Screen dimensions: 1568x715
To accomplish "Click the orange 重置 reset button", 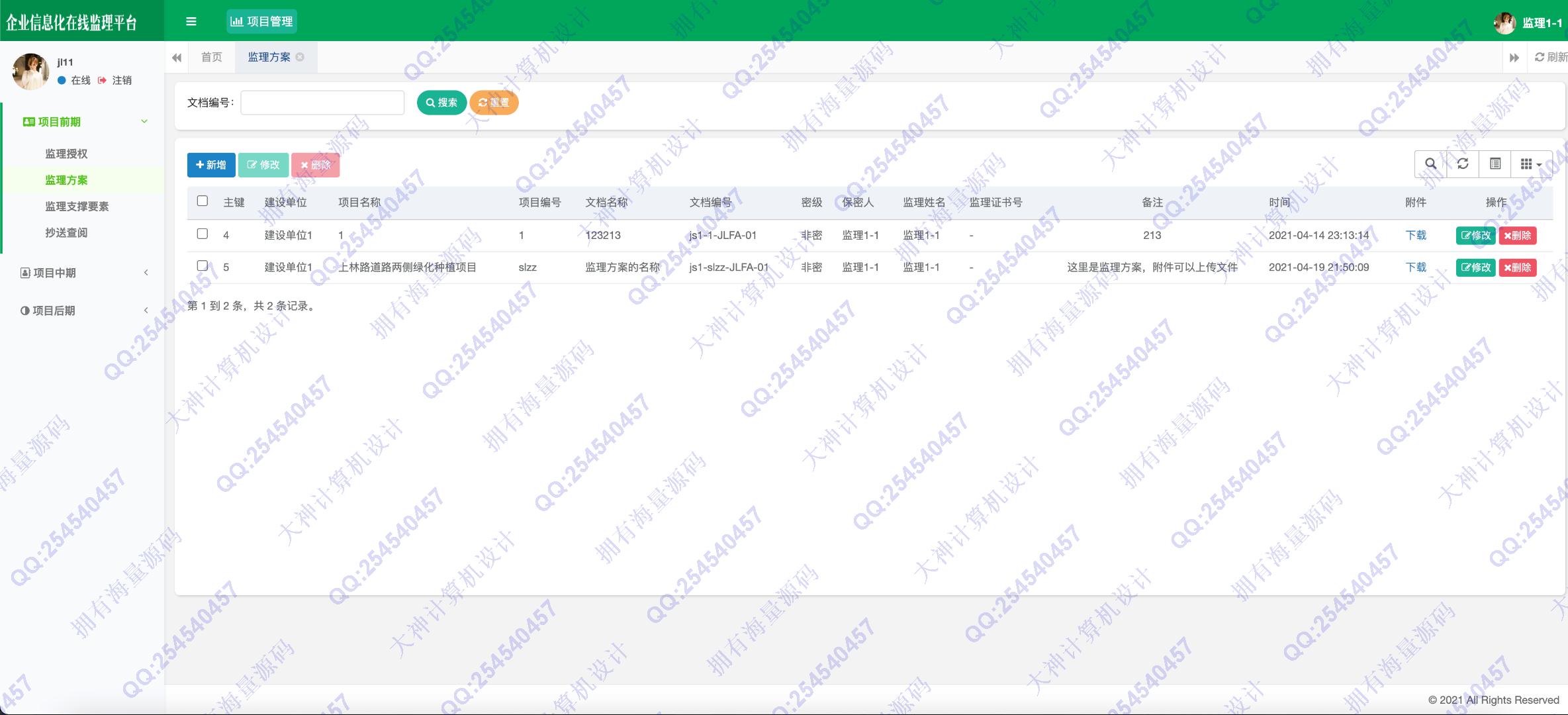I will tap(494, 103).
